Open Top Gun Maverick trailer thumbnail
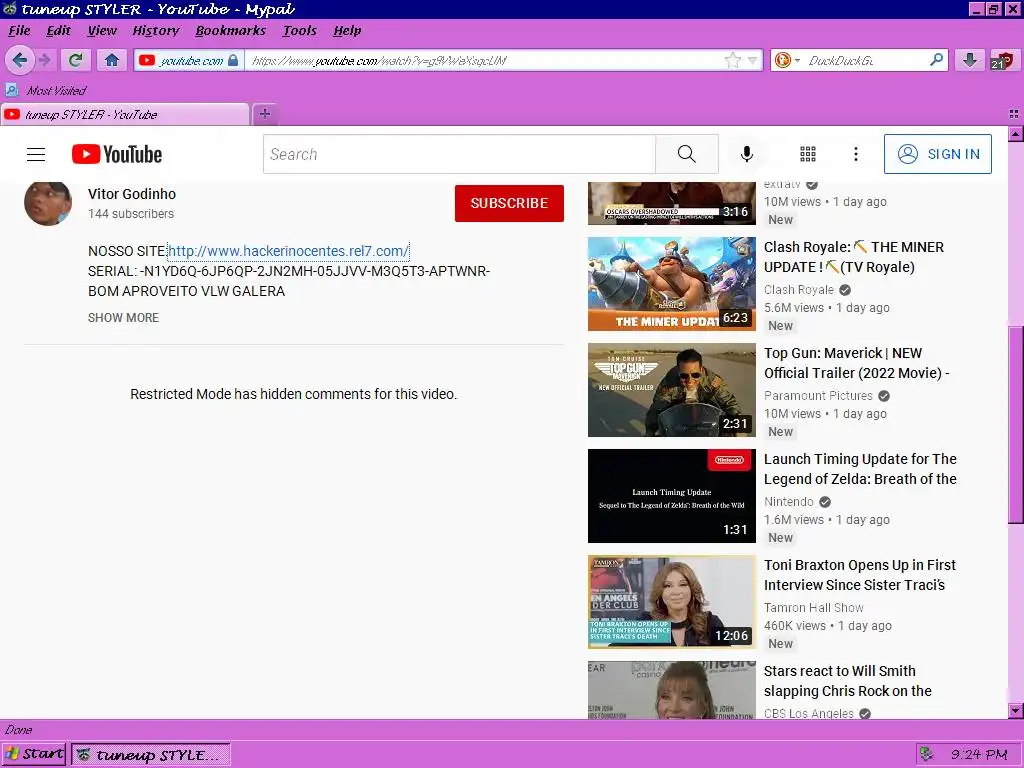Viewport: 1024px width, 768px height. (671, 390)
